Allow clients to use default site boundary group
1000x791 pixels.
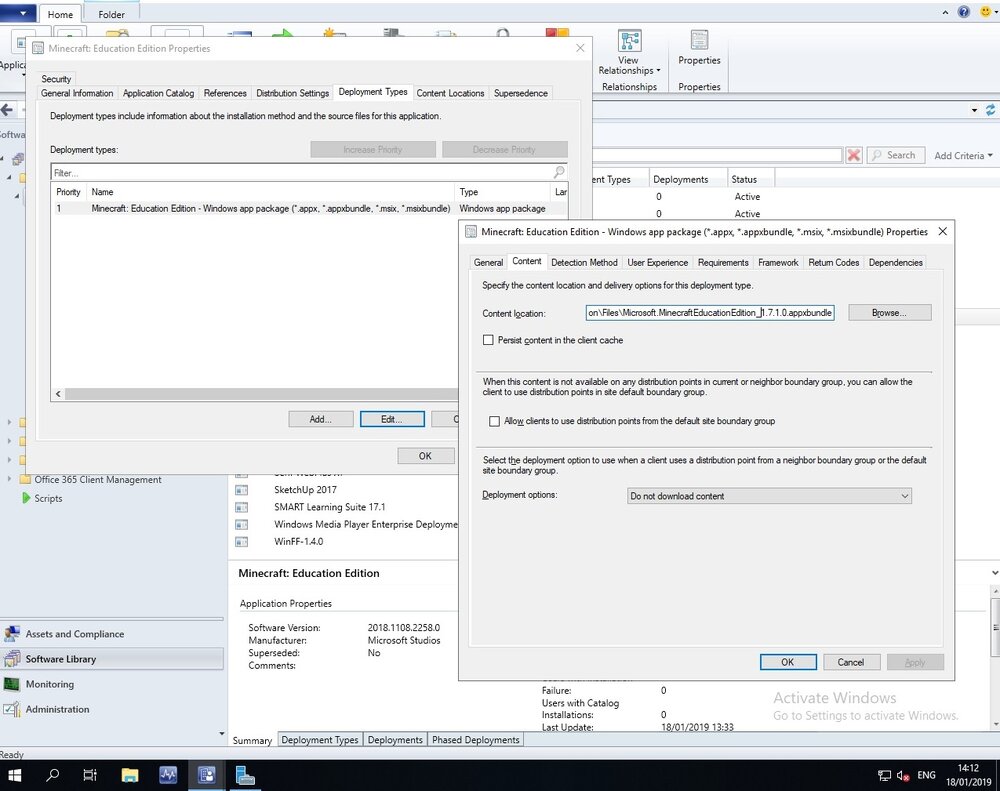[x=494, y=421]
